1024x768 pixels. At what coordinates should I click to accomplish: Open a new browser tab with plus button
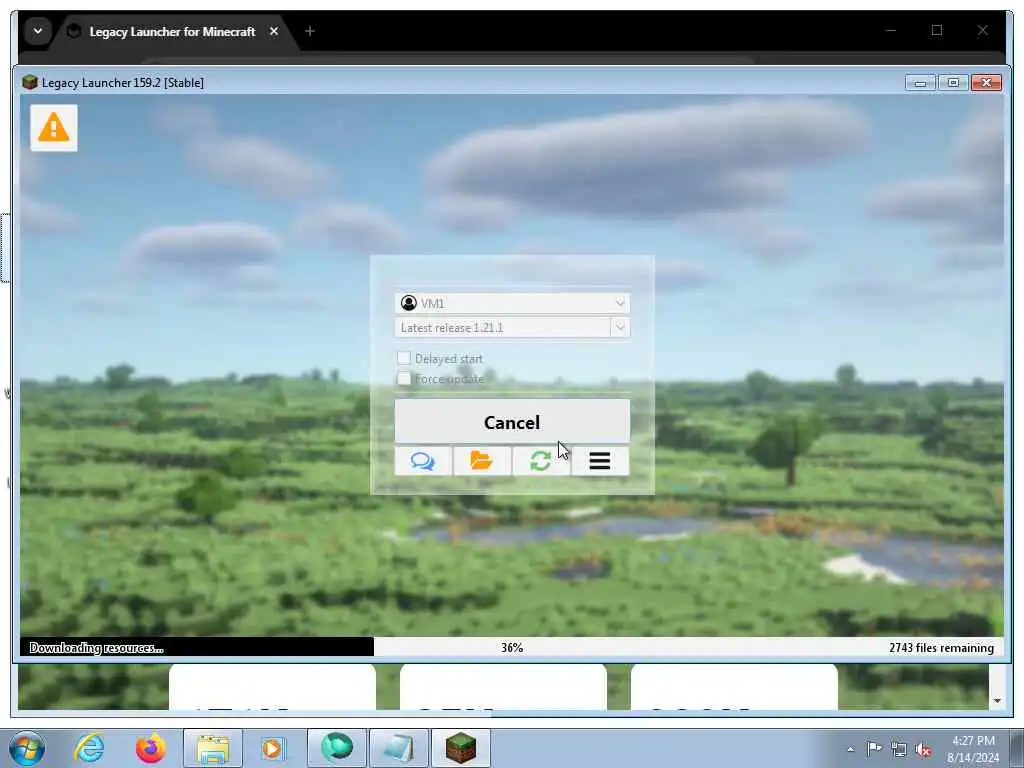(x=310, y=31)
